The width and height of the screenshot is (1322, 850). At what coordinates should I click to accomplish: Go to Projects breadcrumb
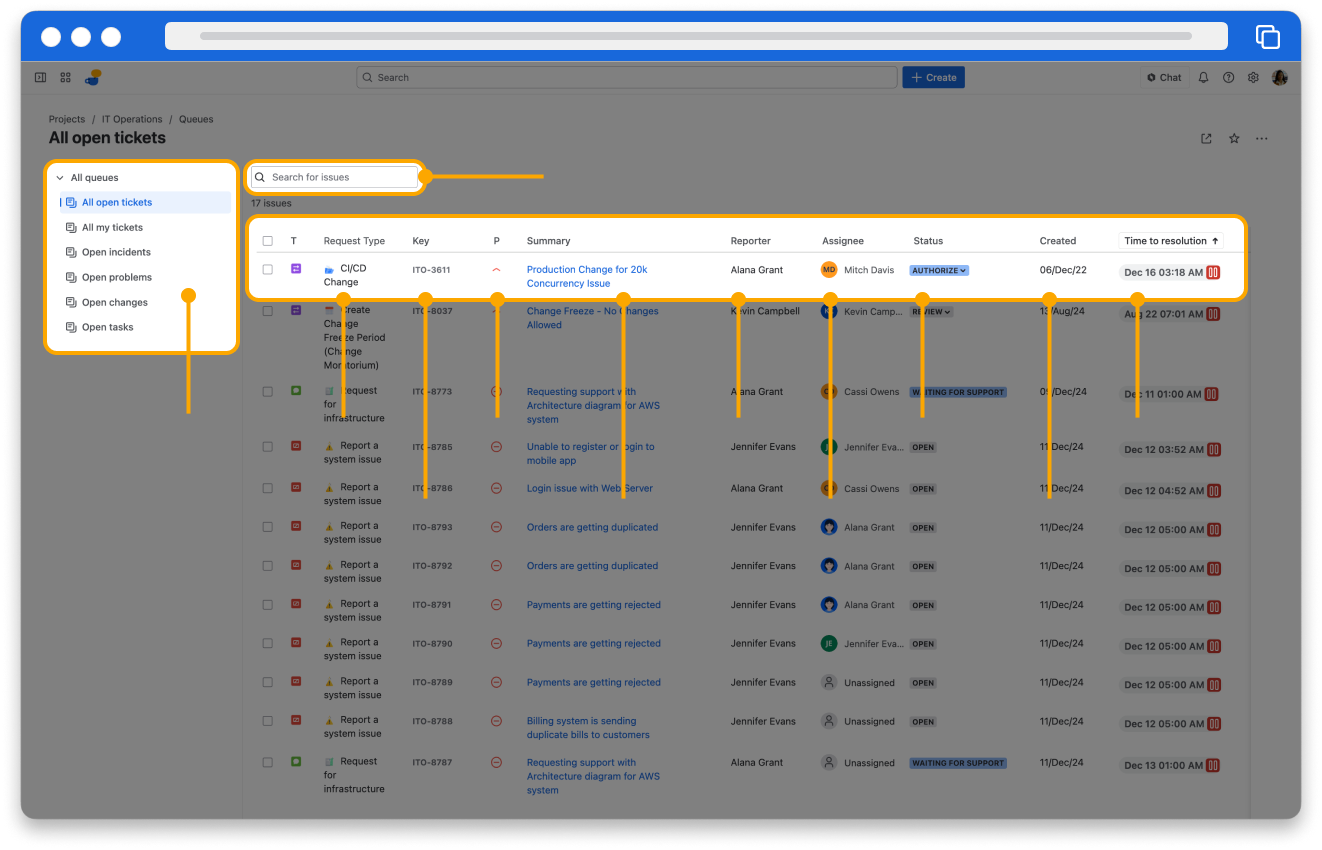click(67, 119)
